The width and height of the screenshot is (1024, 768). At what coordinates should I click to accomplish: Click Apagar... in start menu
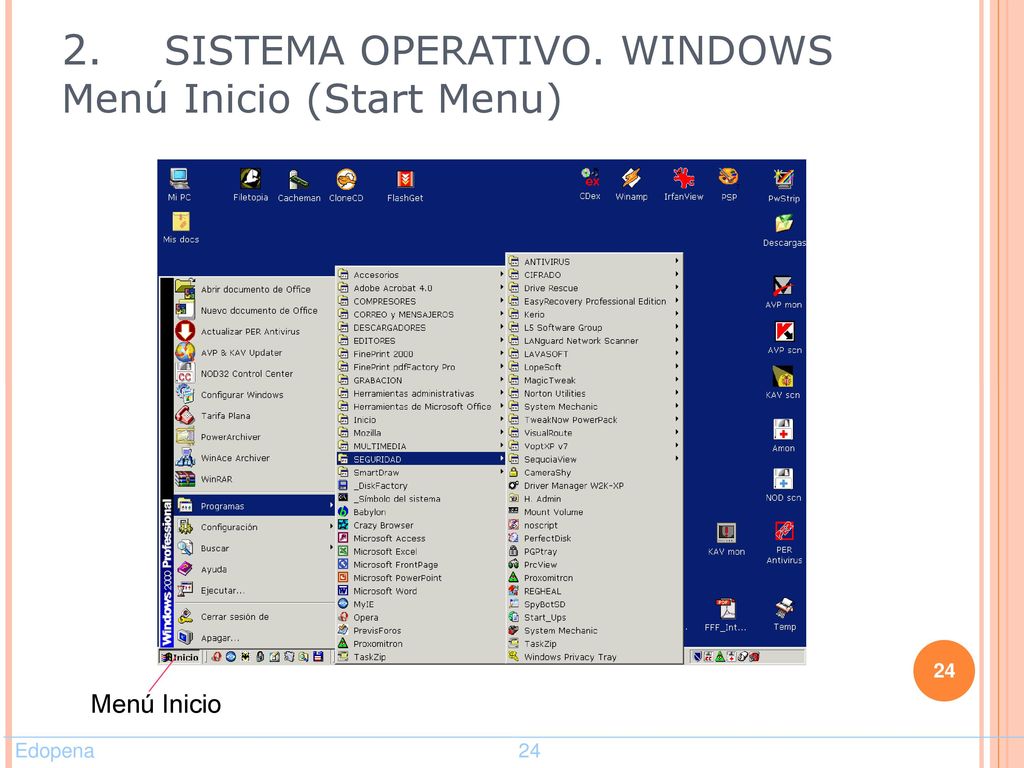(x=255, y=638)
